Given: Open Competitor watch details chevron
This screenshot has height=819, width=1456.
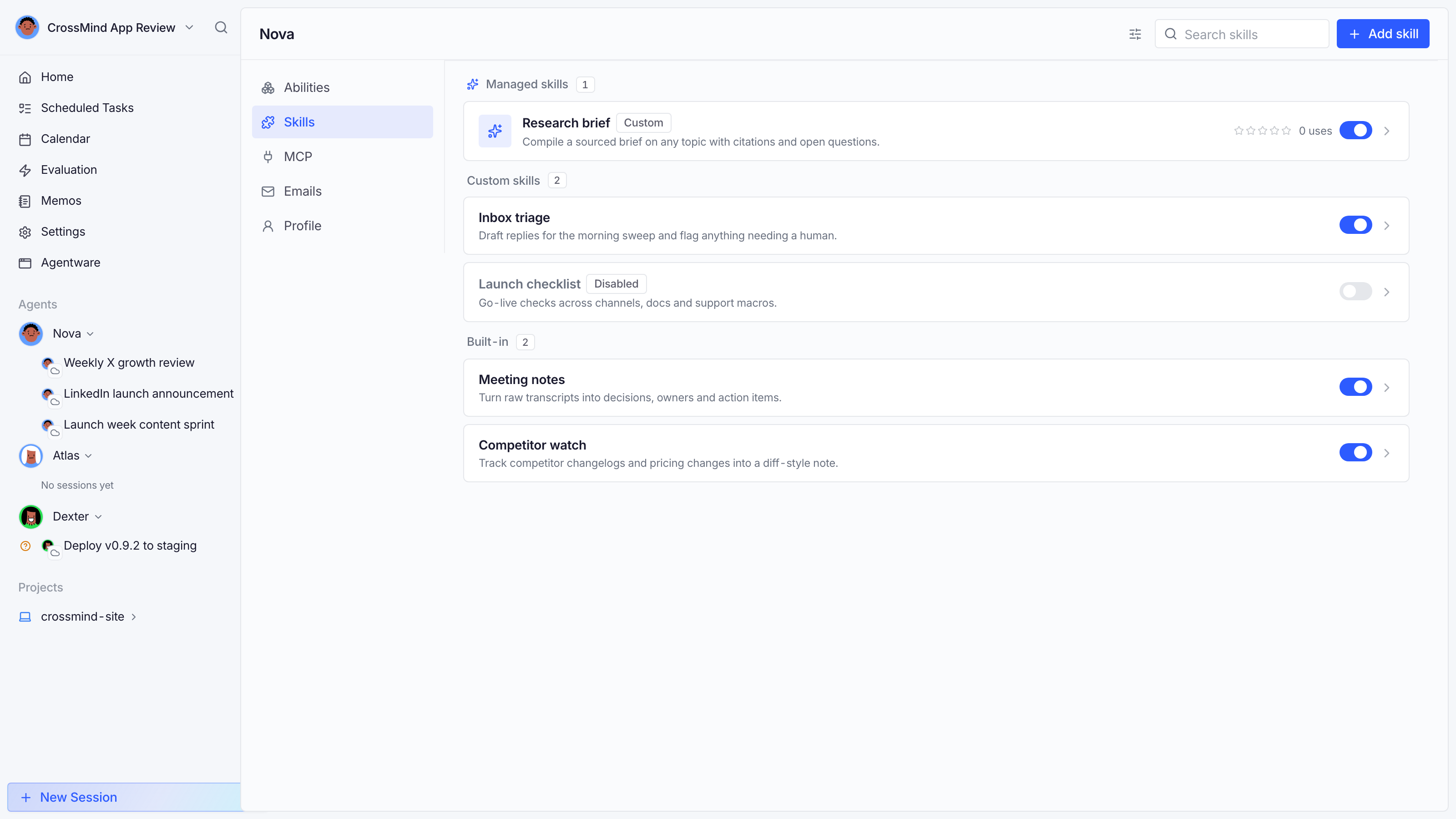Looking at the screenshot, I should (x=1386, y=453).
